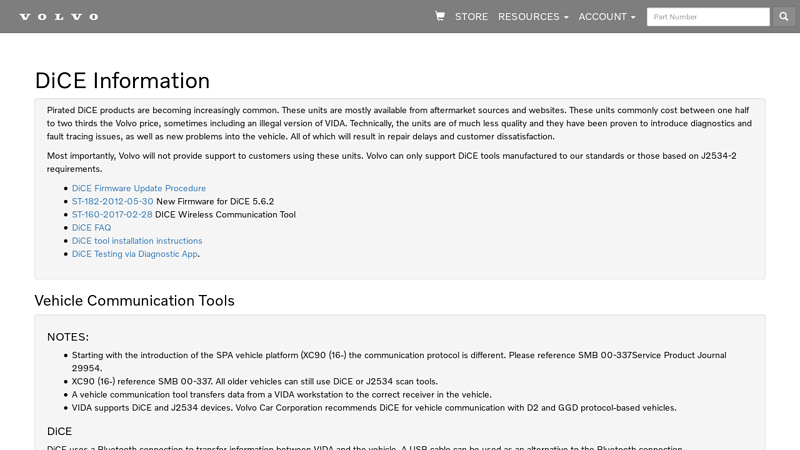Click the caret arrow beside RESOURCES
Viewport: 800px width, 450px height.
[x=566, y=18]
